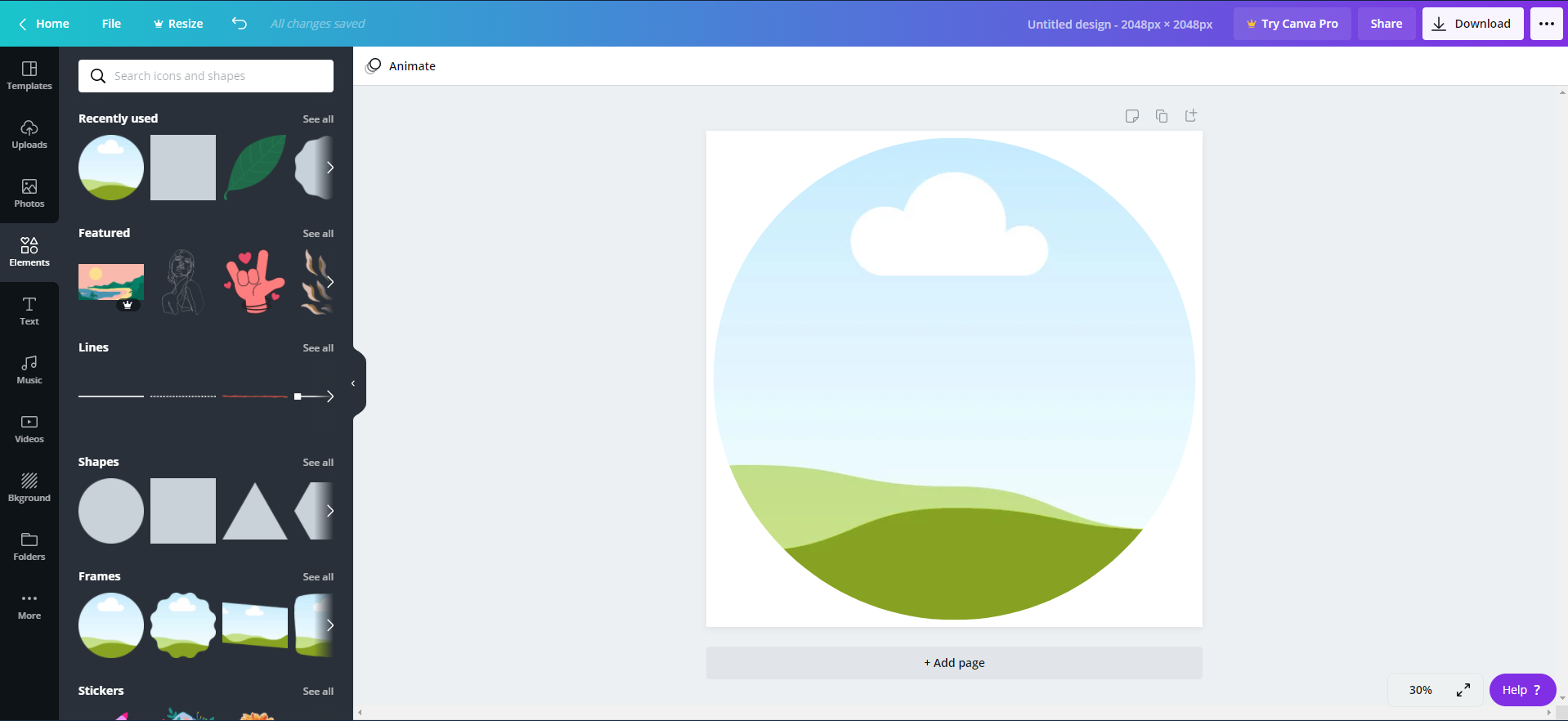This screenshot has width=1568, height=721.
Task: Select the Elements sidebar tab
Action: (29, 253)
